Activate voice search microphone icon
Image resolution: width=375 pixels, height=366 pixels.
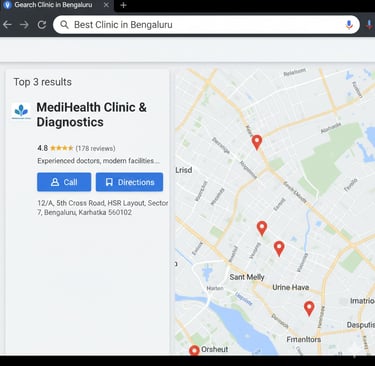(349, 25)
